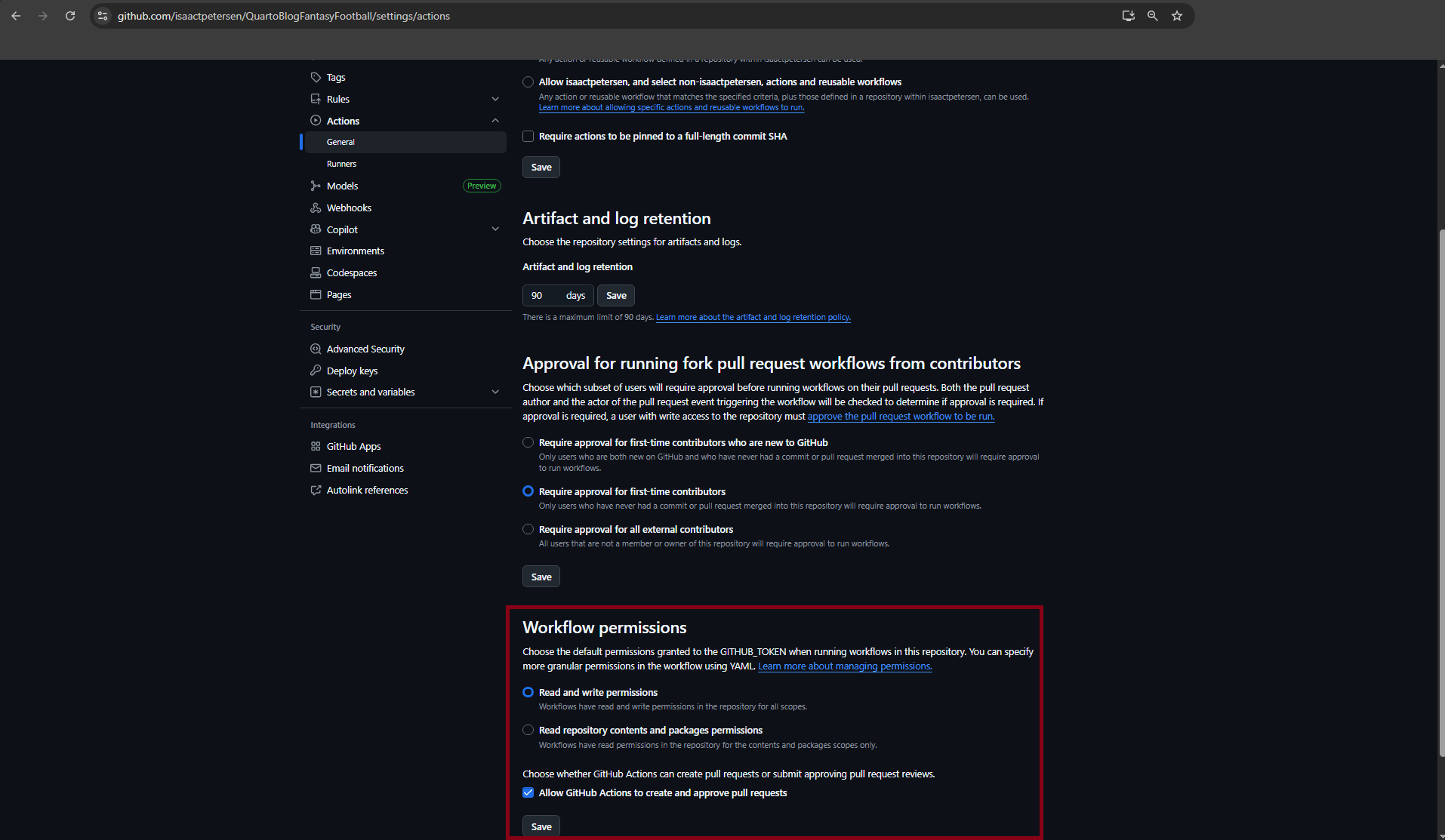Image resolution: width=1445 pixels, height=840 pixels.
Task: Click the Pages icon in sidebar
Action: (x=316, y=294)
